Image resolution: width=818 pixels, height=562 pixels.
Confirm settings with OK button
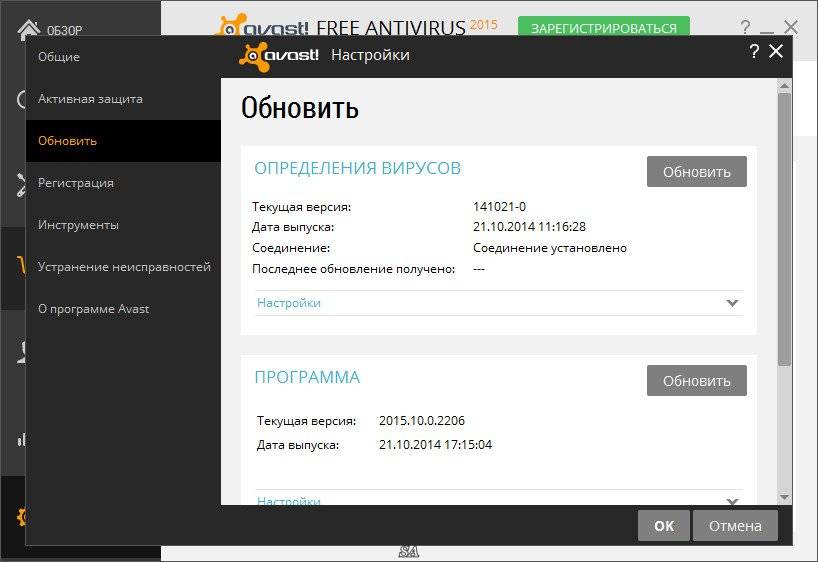tap(664, 526)
